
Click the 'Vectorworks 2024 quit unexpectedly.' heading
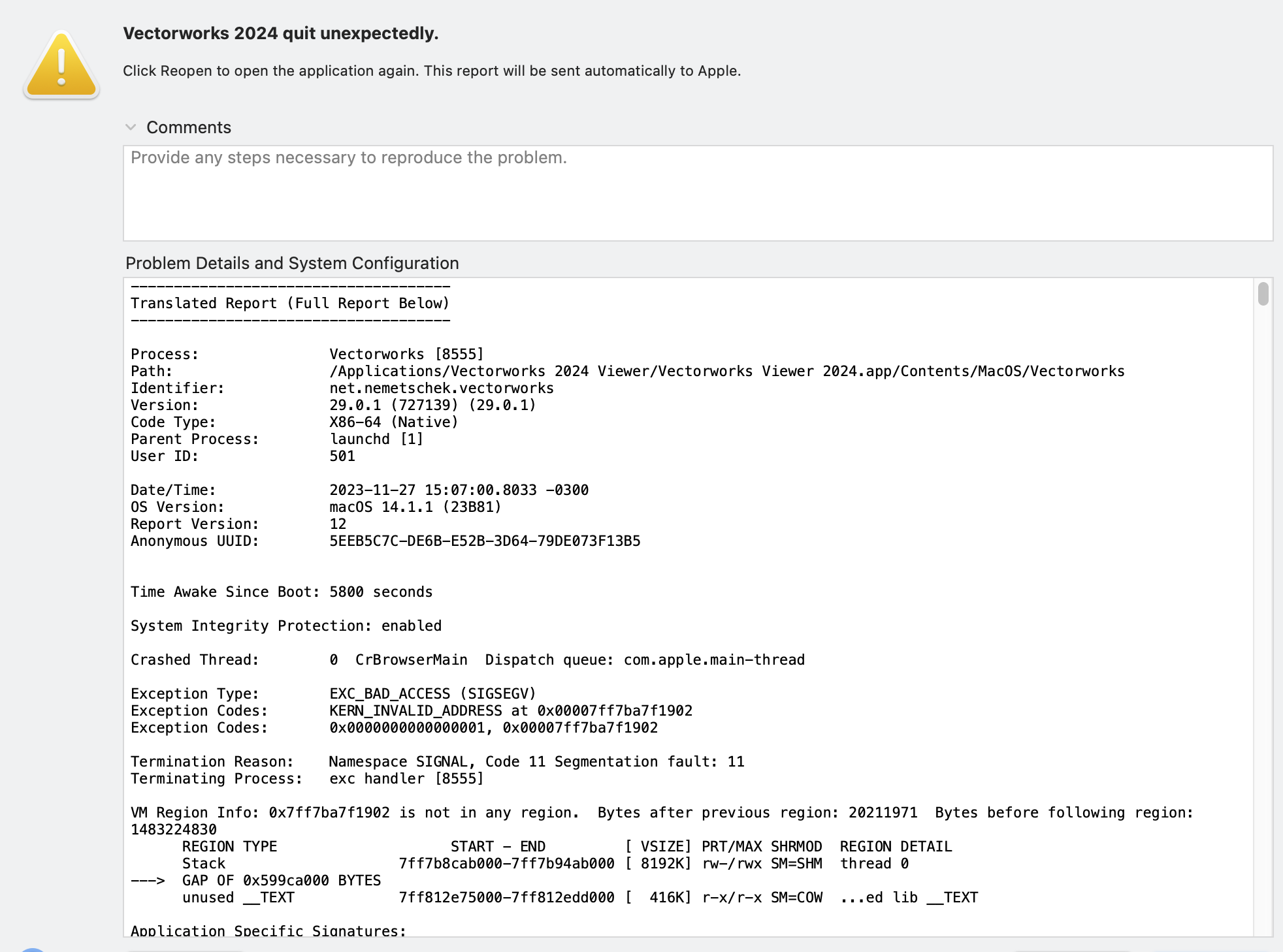pyautogui.click(x=281, y=33)
